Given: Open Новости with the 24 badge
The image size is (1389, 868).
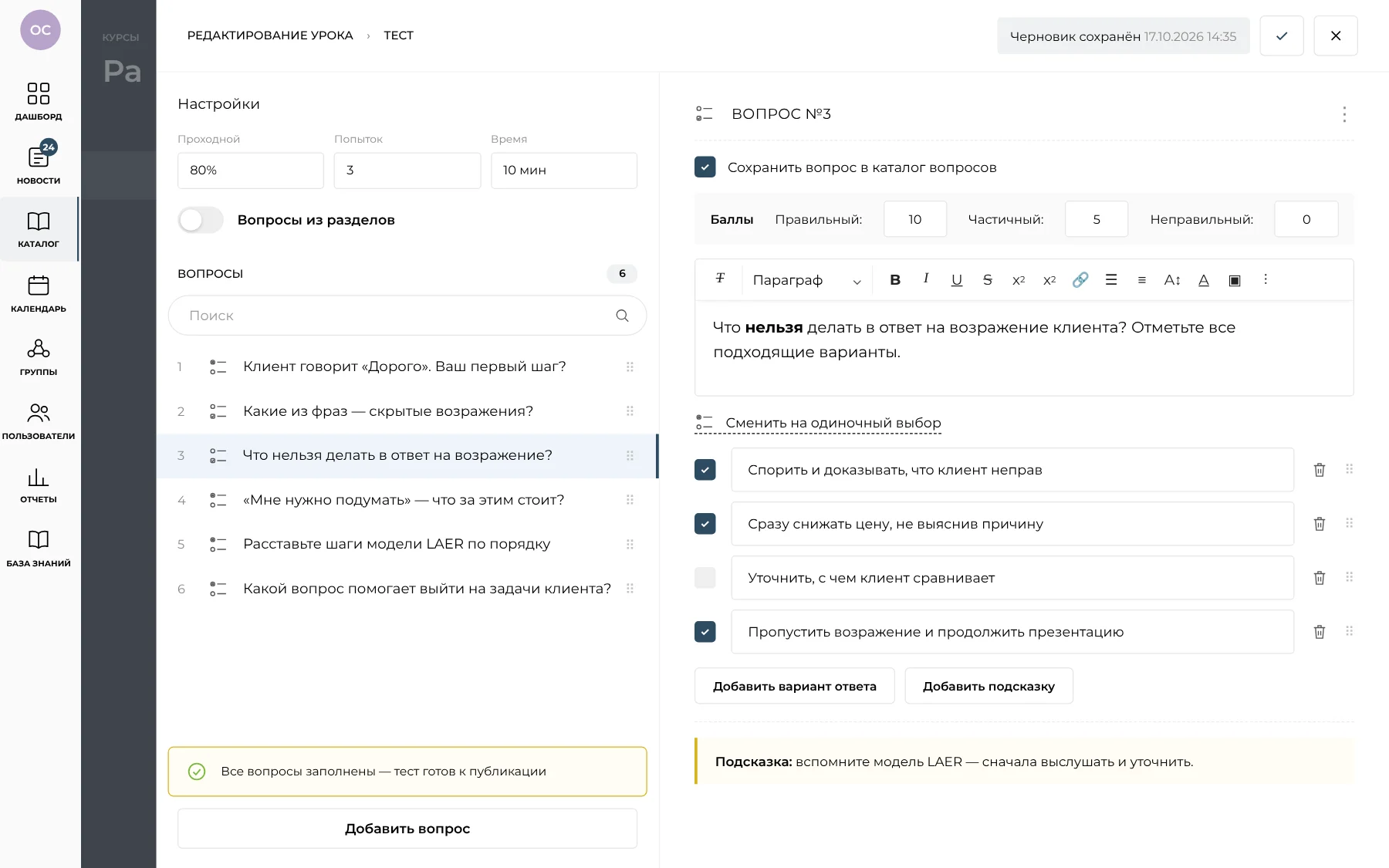Looking at the screenshot, I should (x=39, y=164).
